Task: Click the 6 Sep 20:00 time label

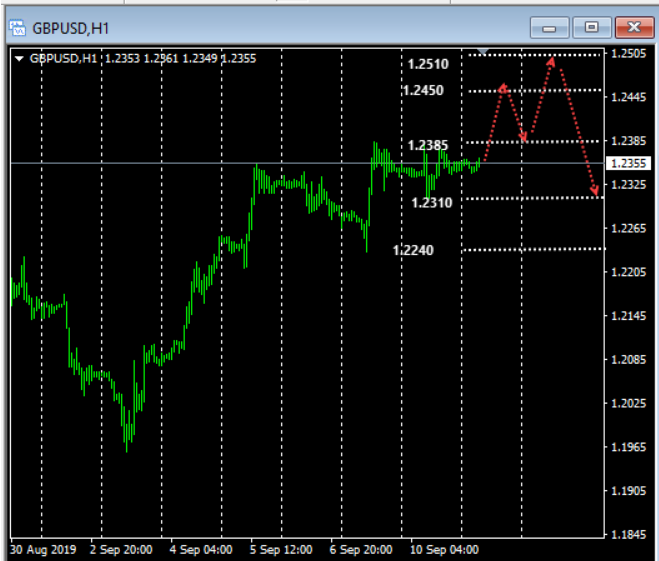Action: (361, 550)
